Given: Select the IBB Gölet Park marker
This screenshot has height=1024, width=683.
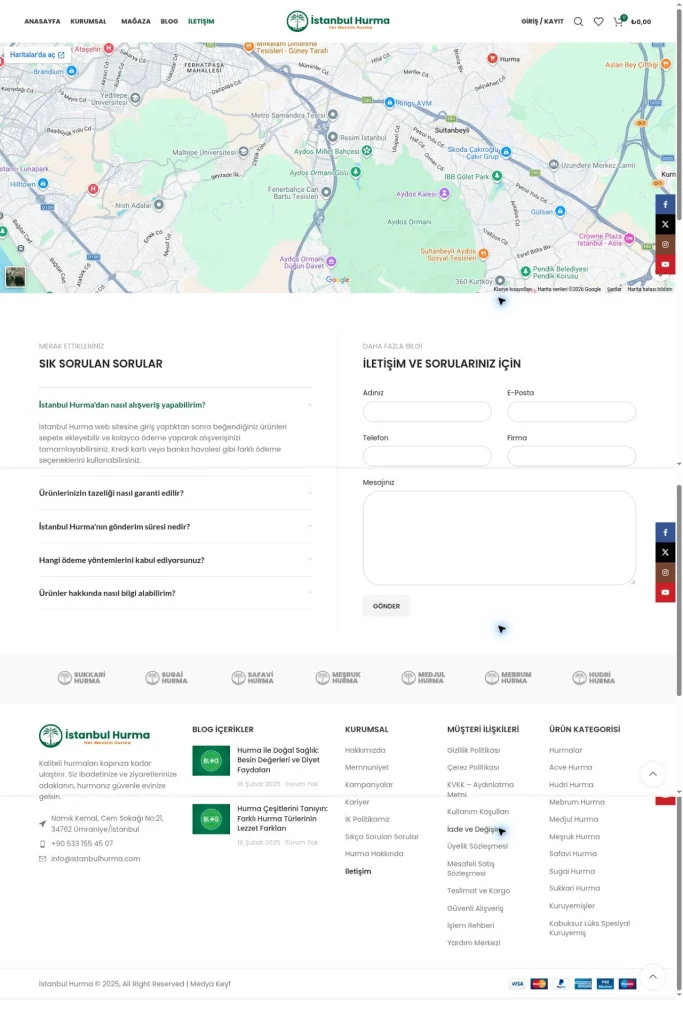Looking at the screenshot, I should (x=498, y=176).
